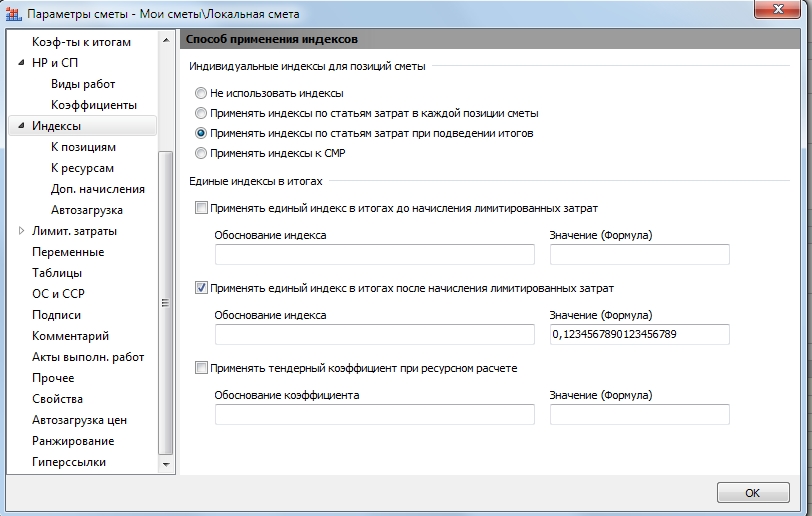Click 'Единые индексы в итогах' group label

tap(256, 181)
